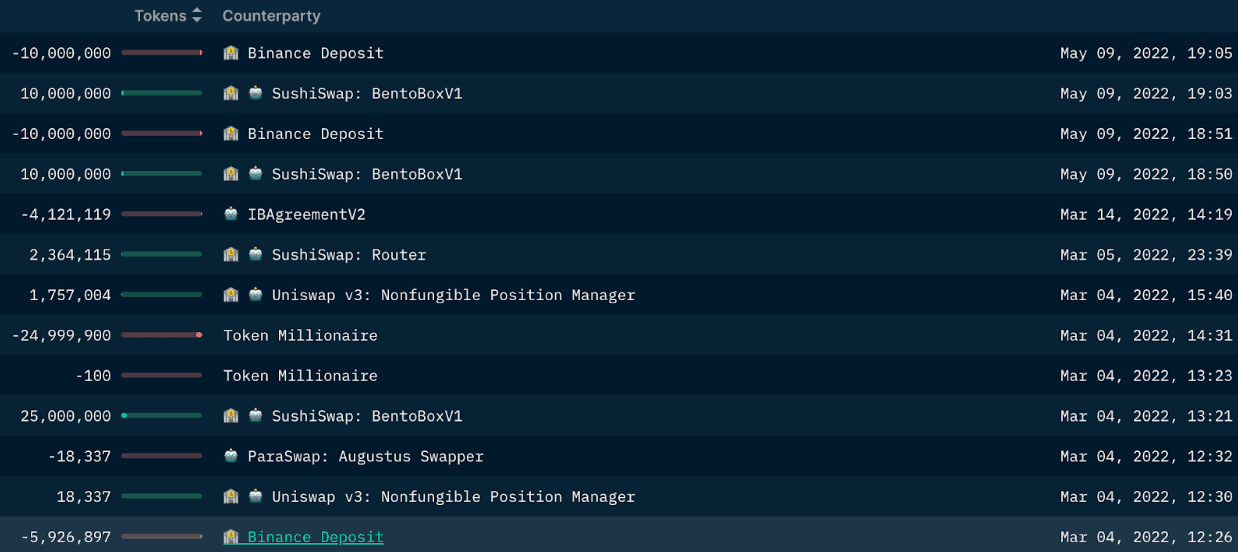Click contract robot icon for SushiSwap BentoBoxV1 at 19:03
The width and height of the screenshot is (1238, 552).
[x=256, y=93]
